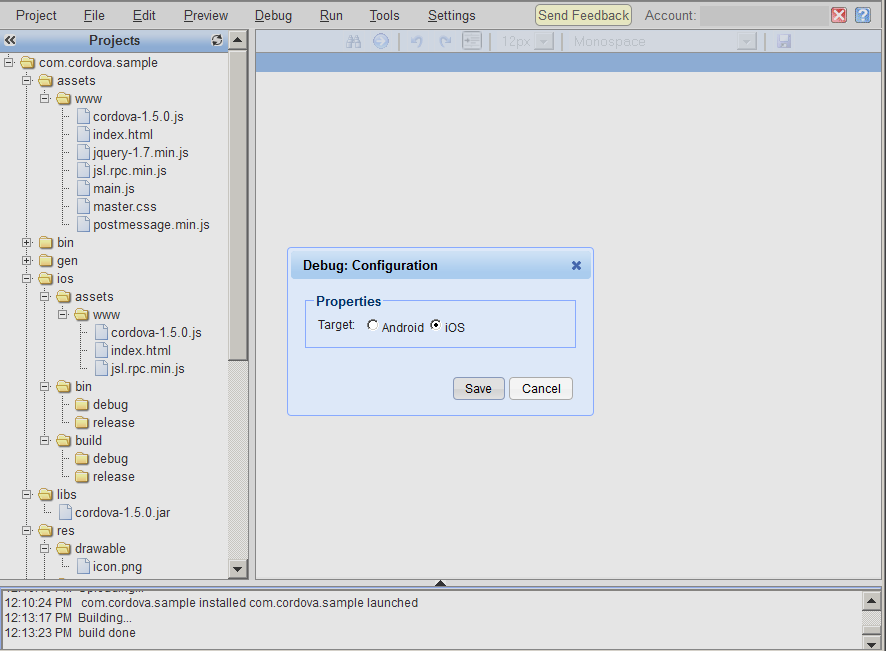Collapse the res folder
Screen dimensions: 886x651
[27, 531]
